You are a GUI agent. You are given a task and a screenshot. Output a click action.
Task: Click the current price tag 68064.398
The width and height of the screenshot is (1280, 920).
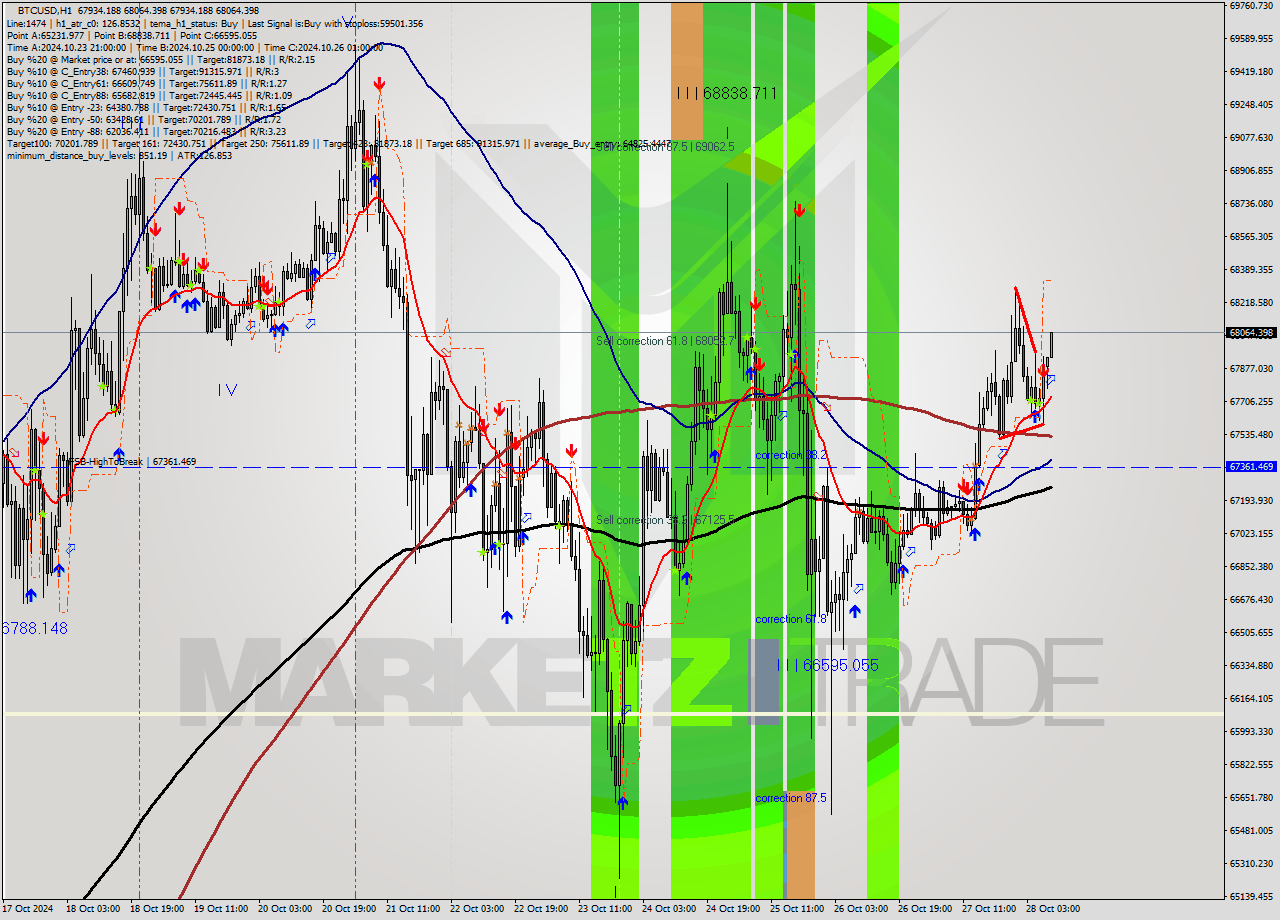pyautogui.click(x=1250, y=333)
